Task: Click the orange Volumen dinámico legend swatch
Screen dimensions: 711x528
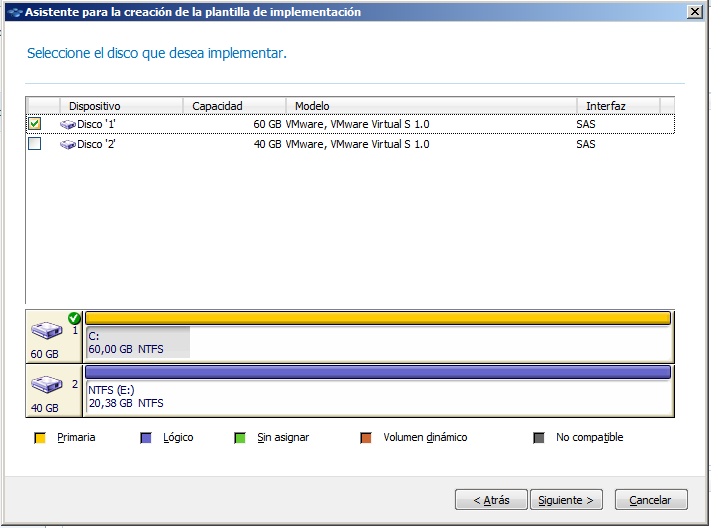Action: (x=366, y=438)
